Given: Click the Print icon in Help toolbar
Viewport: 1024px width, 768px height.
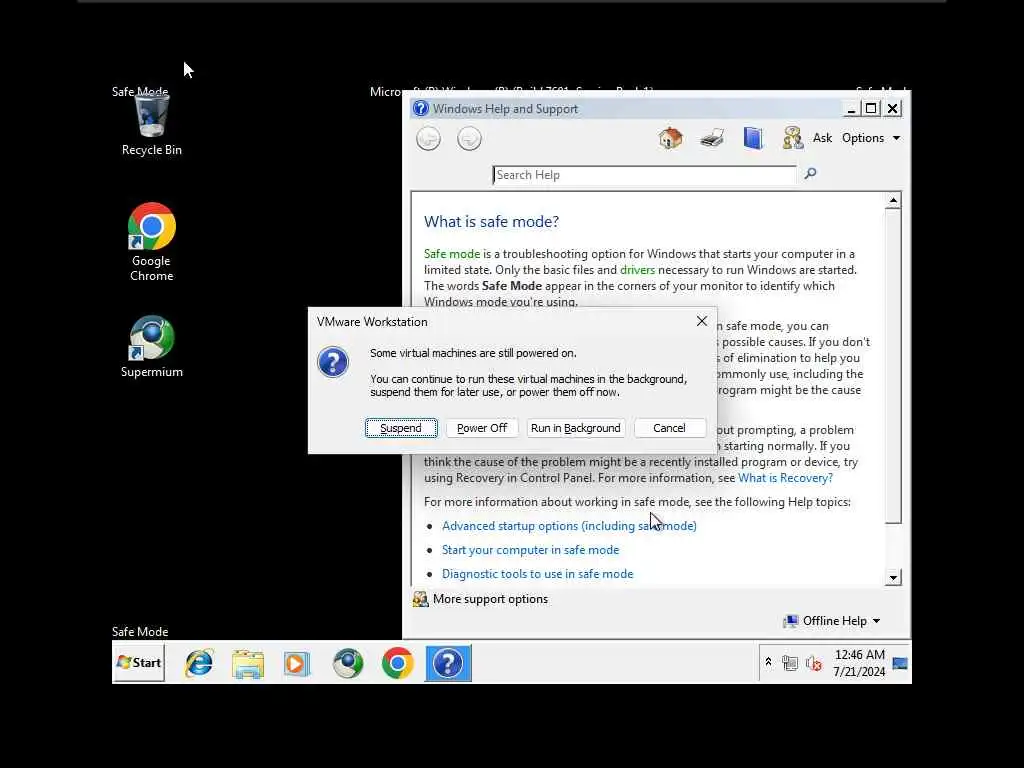Looking at the screenshot, I should [x=712, y=138].
